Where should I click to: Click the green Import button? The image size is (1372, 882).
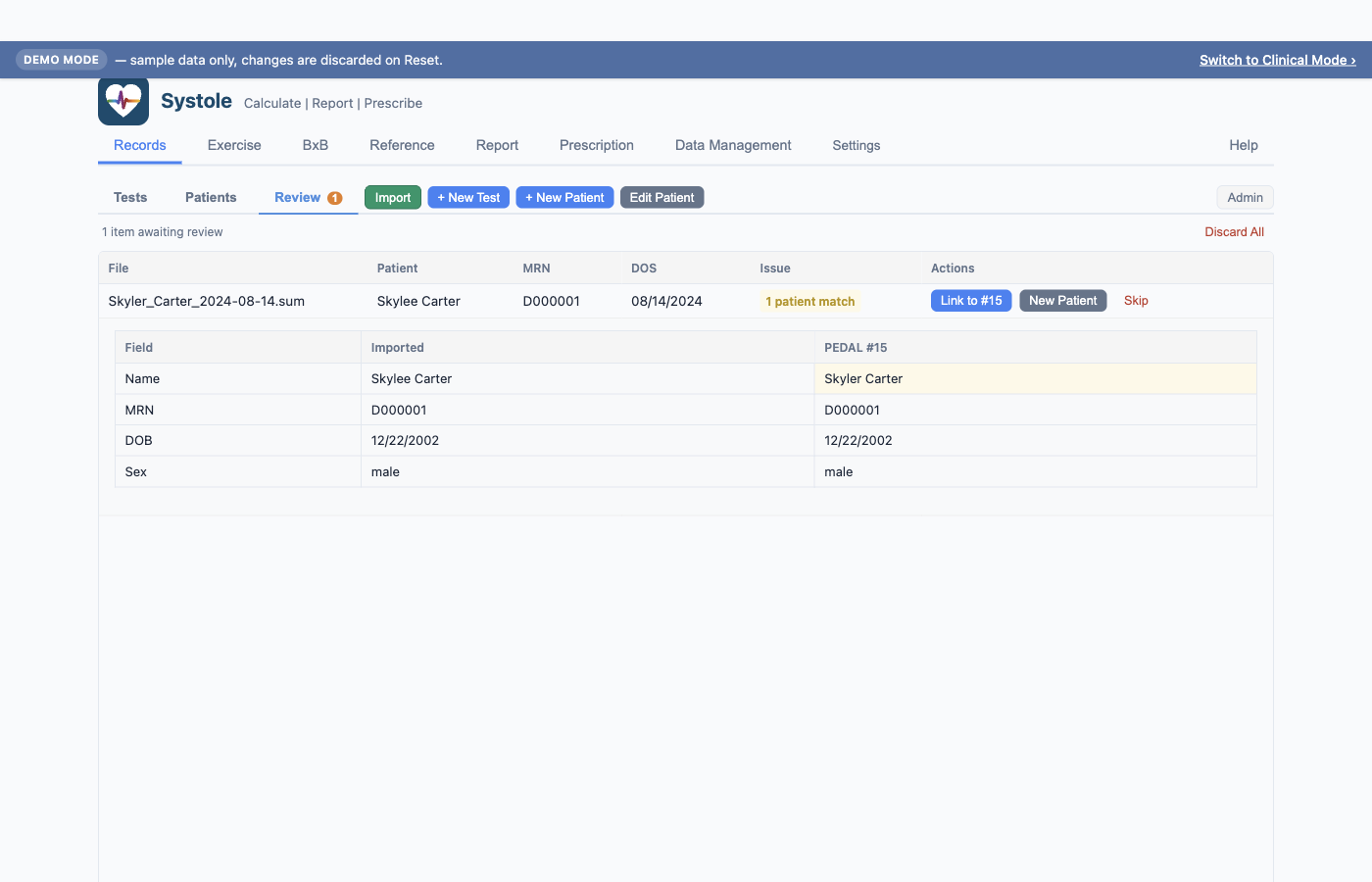393,197
